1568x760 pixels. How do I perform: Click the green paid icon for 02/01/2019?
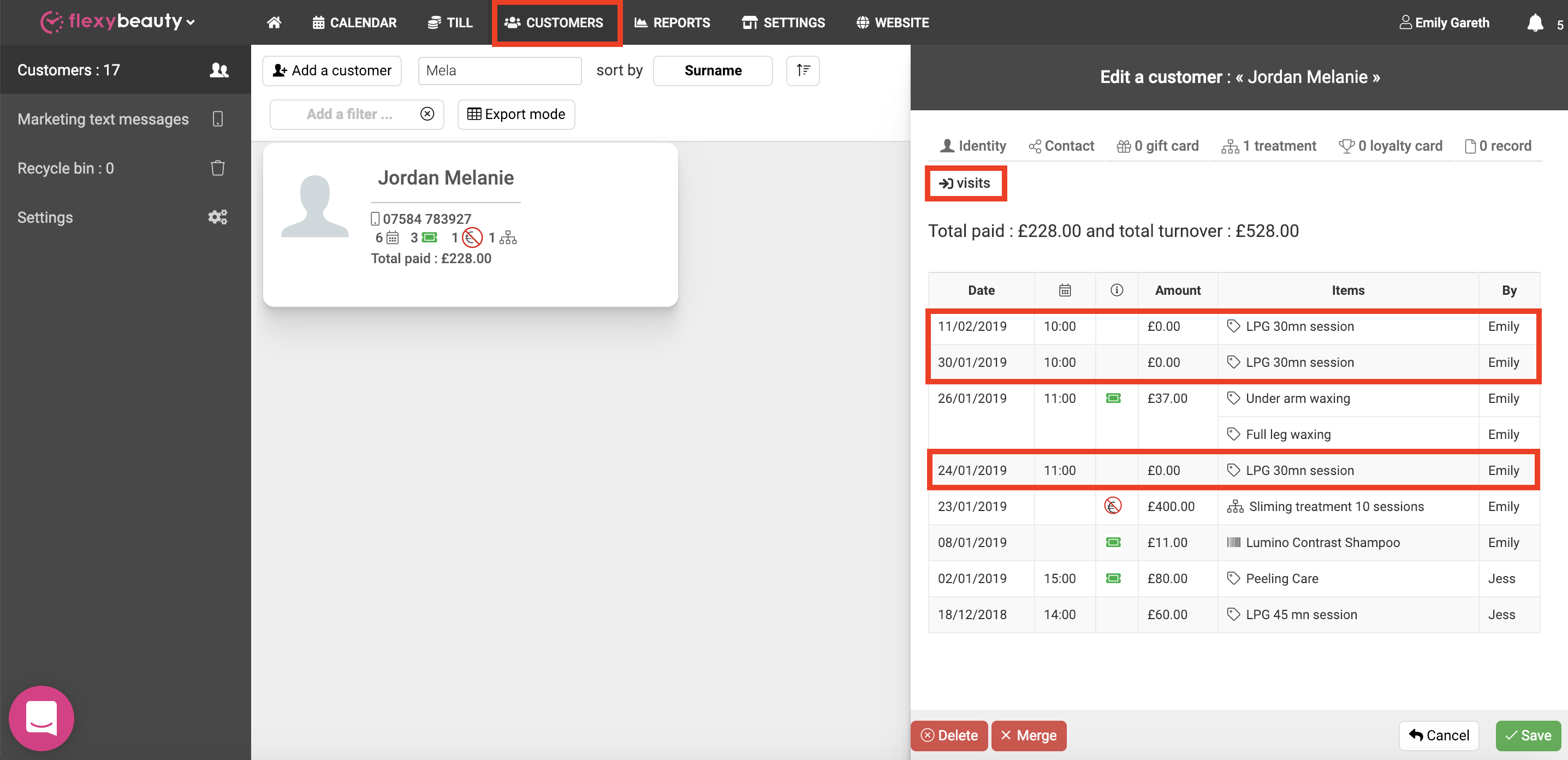[1113, 578]
